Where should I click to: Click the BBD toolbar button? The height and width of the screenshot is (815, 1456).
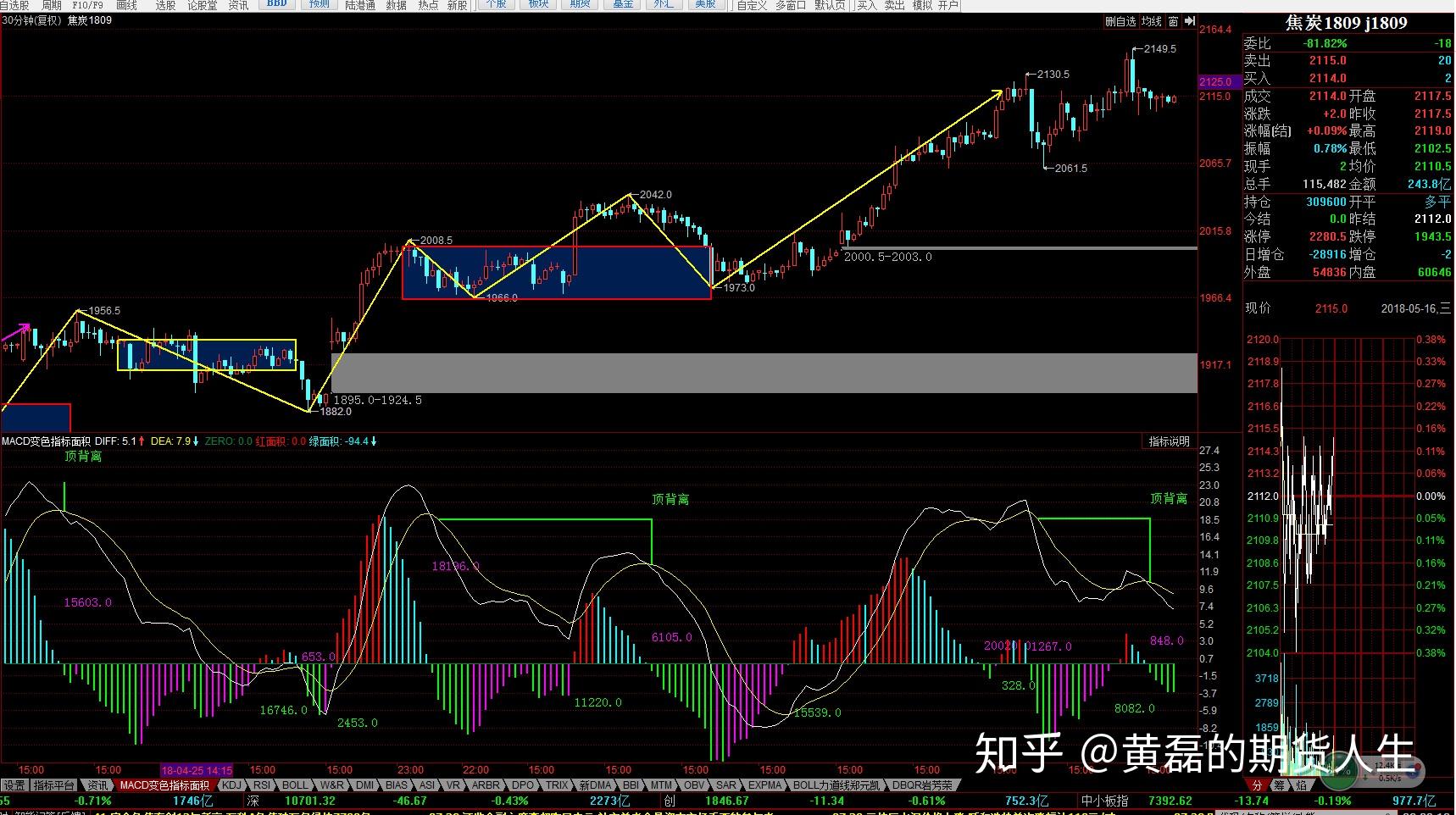277,4
